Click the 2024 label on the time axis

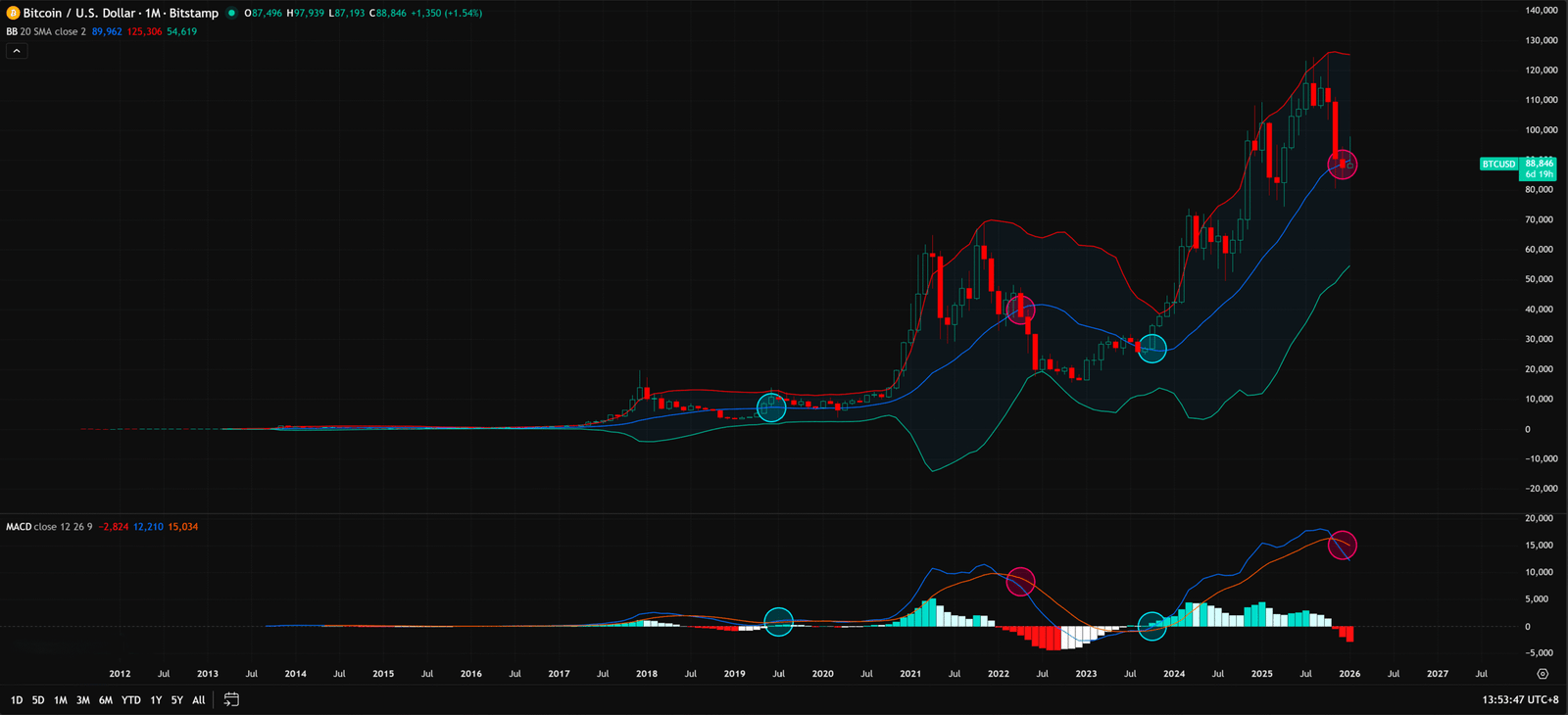(1174, 674)
